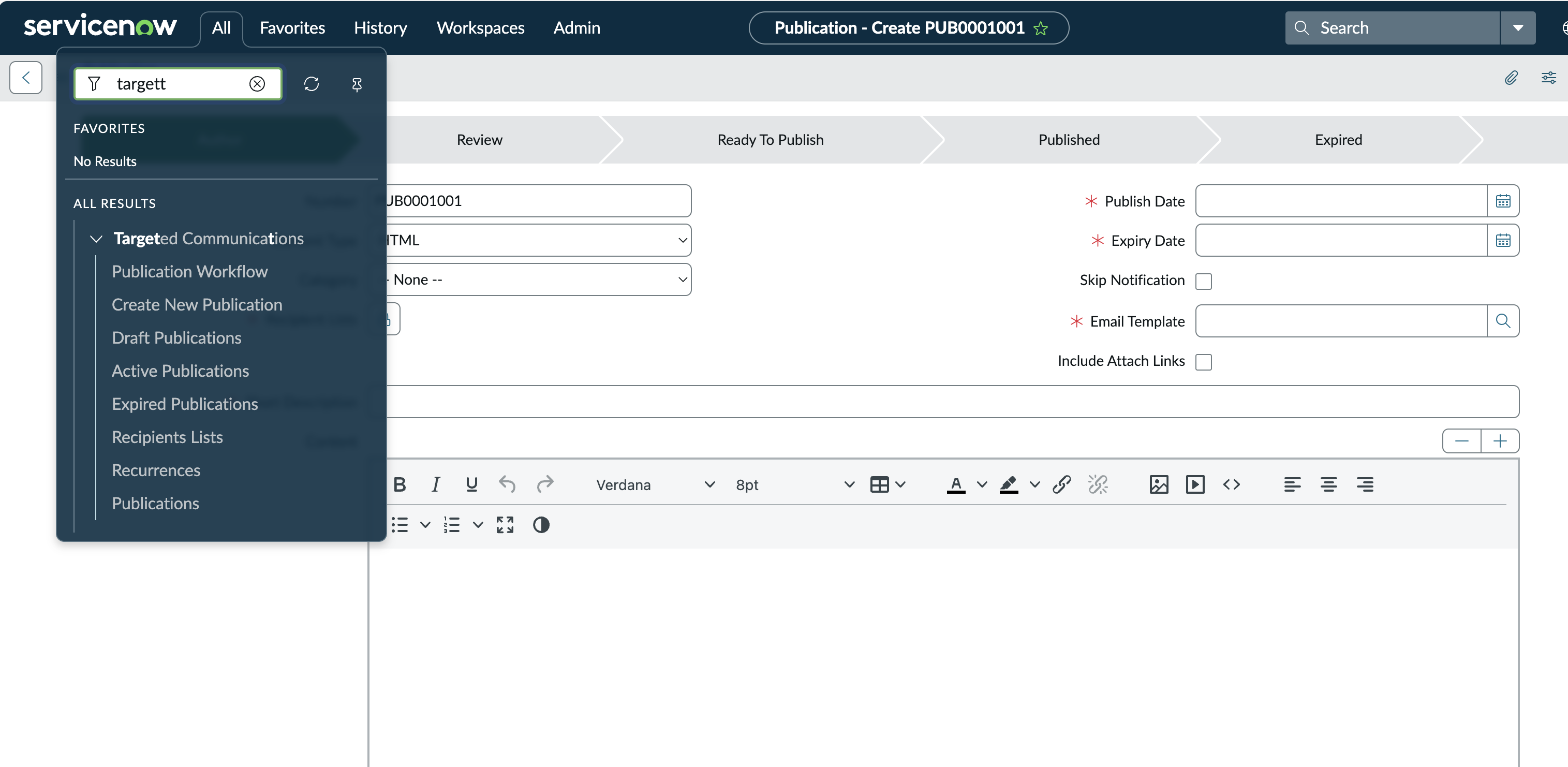
Task: Select the Ready To Publish stage
Action: [x=770, y=140]
